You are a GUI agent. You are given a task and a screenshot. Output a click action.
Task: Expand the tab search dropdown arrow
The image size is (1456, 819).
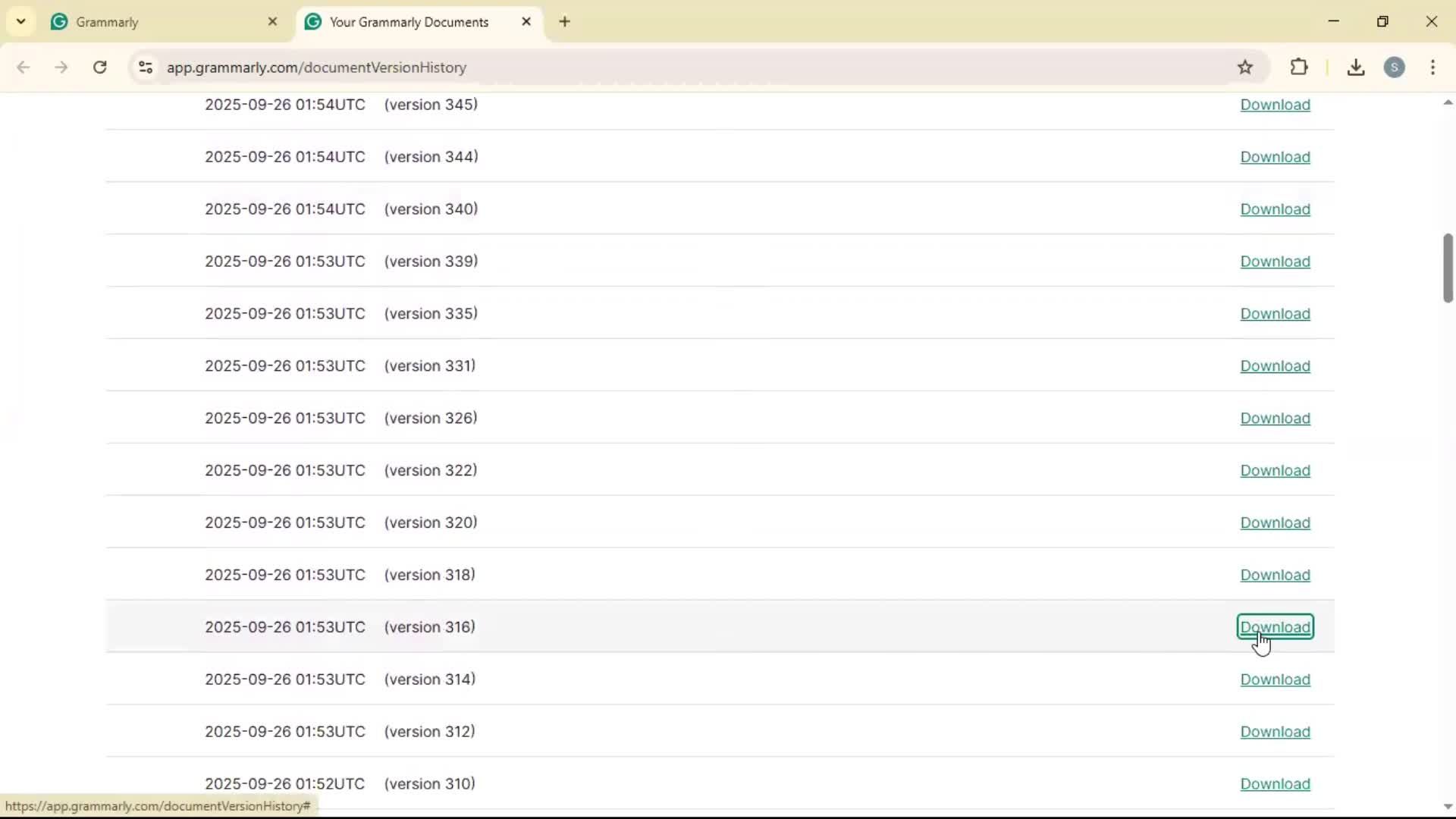click(x=21, y=22)
